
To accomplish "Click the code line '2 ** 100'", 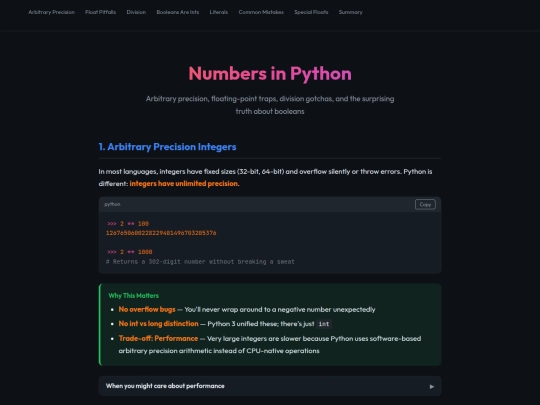I will pos(128,224).
